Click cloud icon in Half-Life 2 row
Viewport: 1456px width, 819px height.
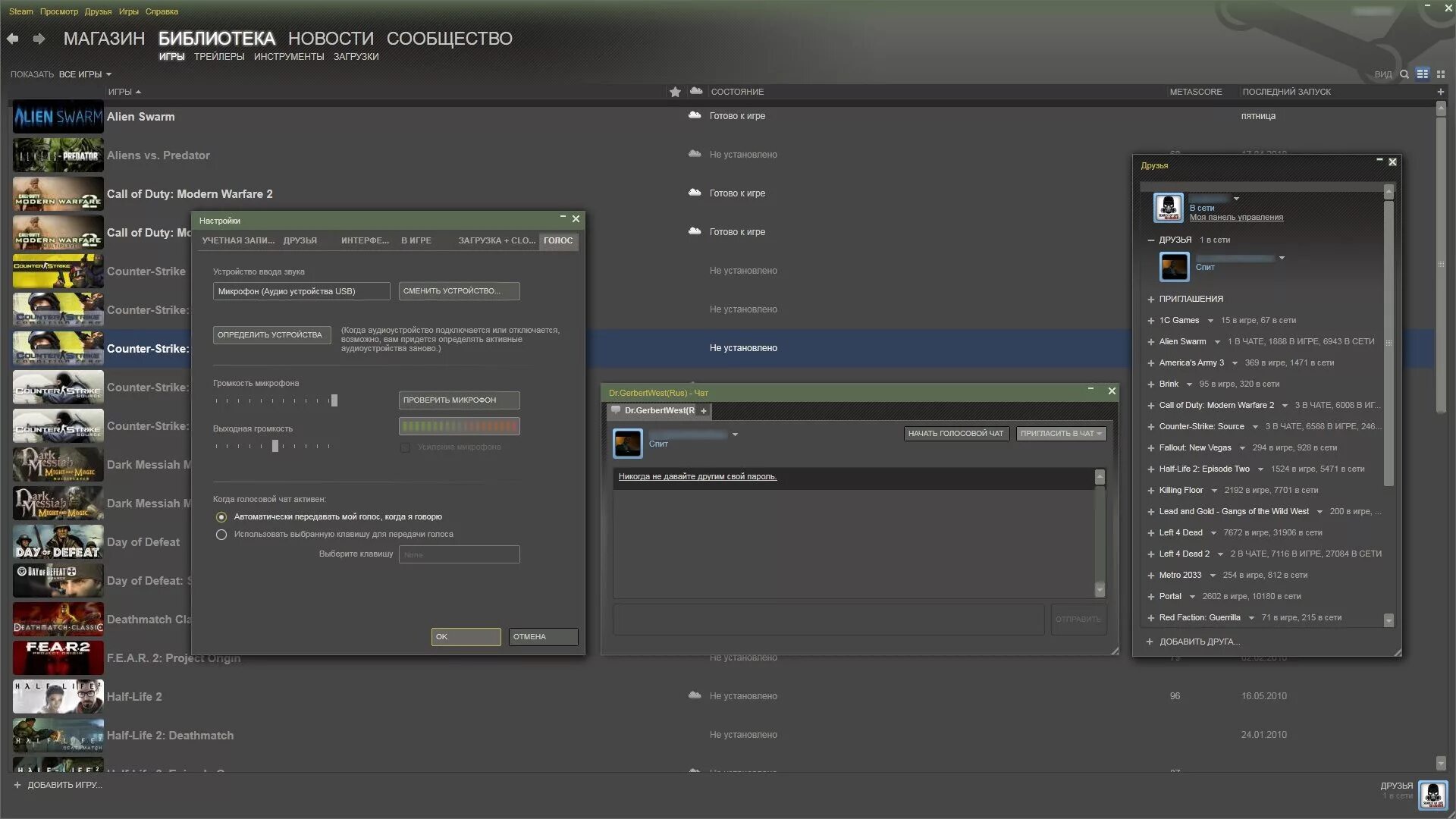[x=694, y=695]
